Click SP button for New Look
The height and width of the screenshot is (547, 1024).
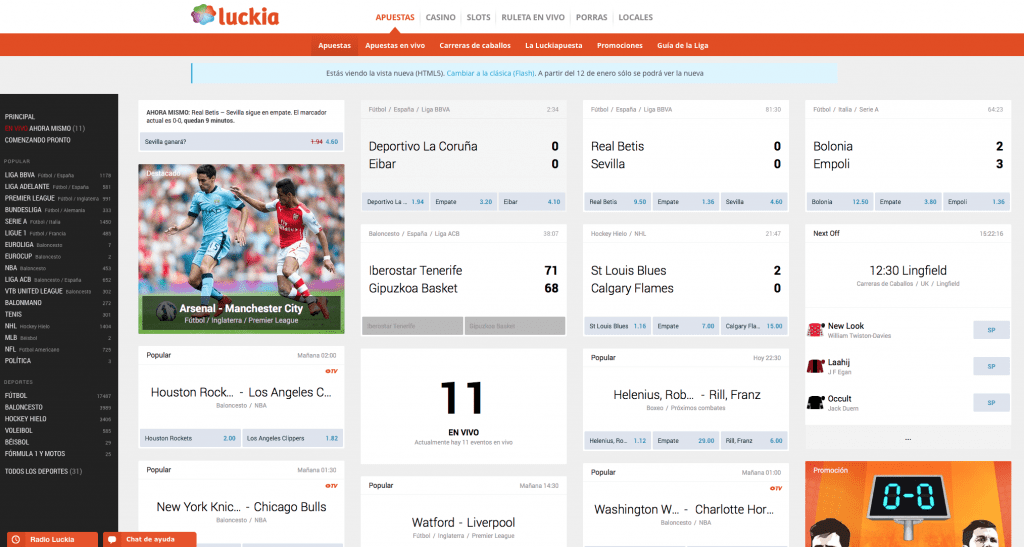click(x=991, y=330)
